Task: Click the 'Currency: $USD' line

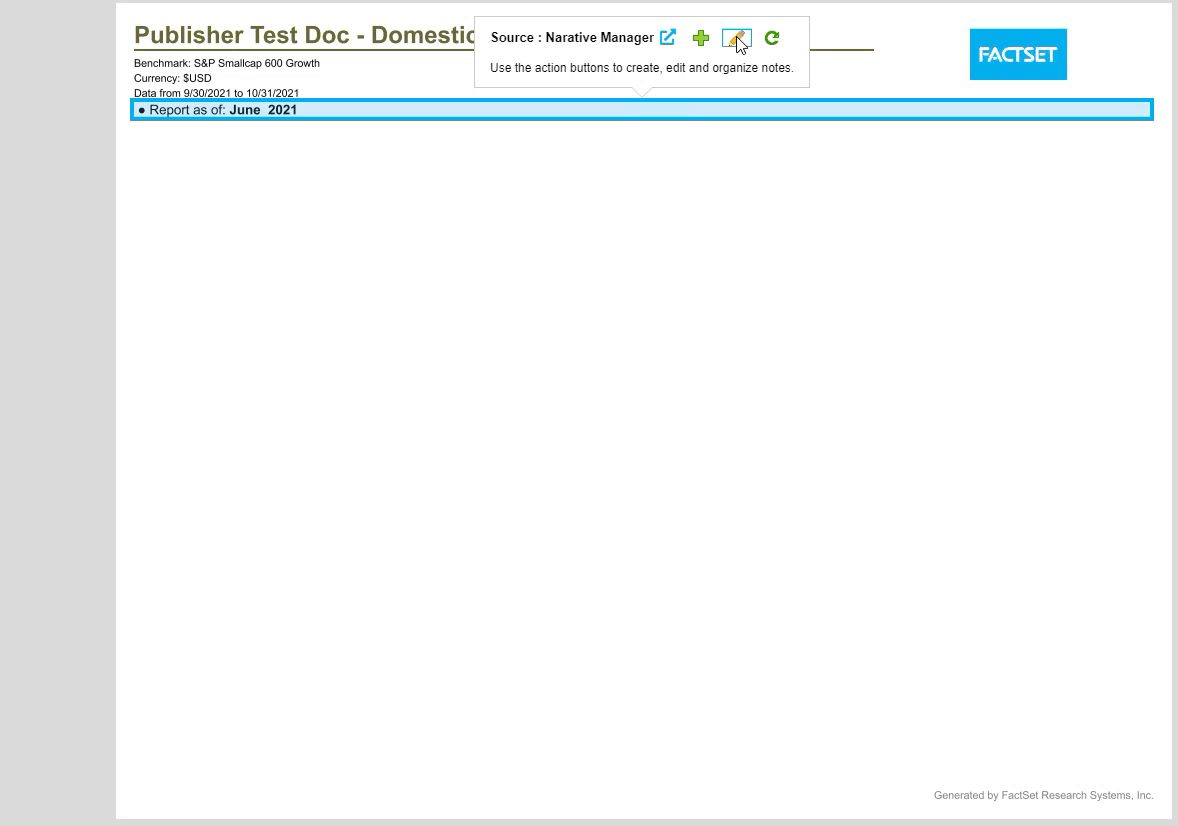Action: 173,78
